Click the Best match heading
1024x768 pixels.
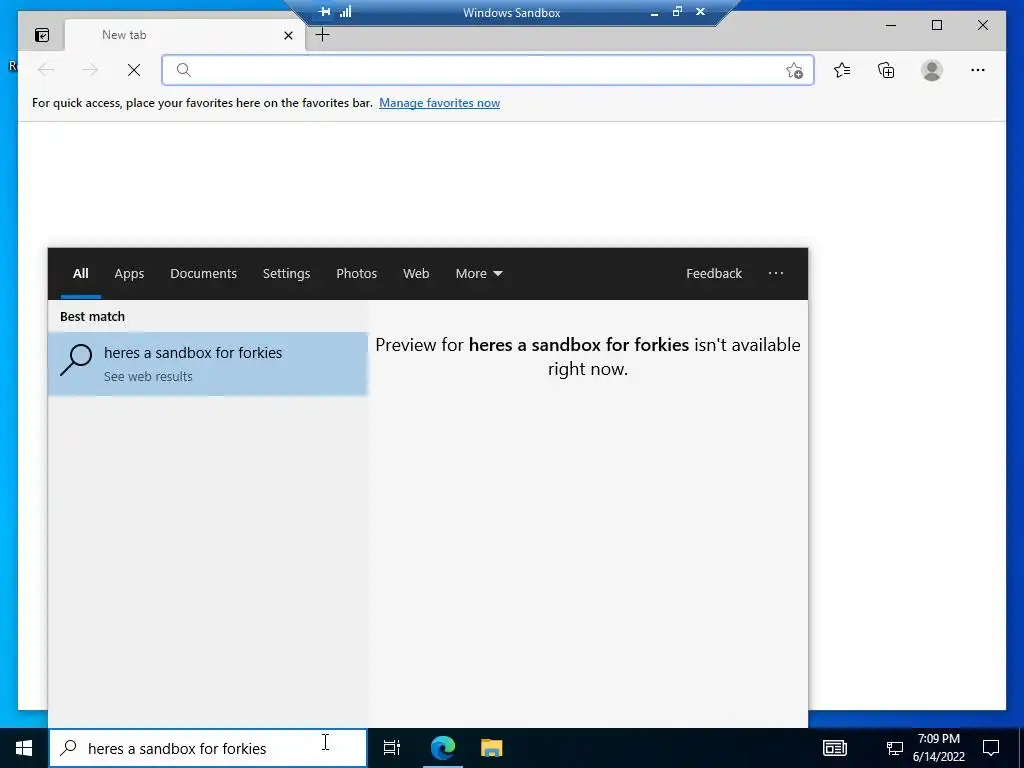coord(92,317)
